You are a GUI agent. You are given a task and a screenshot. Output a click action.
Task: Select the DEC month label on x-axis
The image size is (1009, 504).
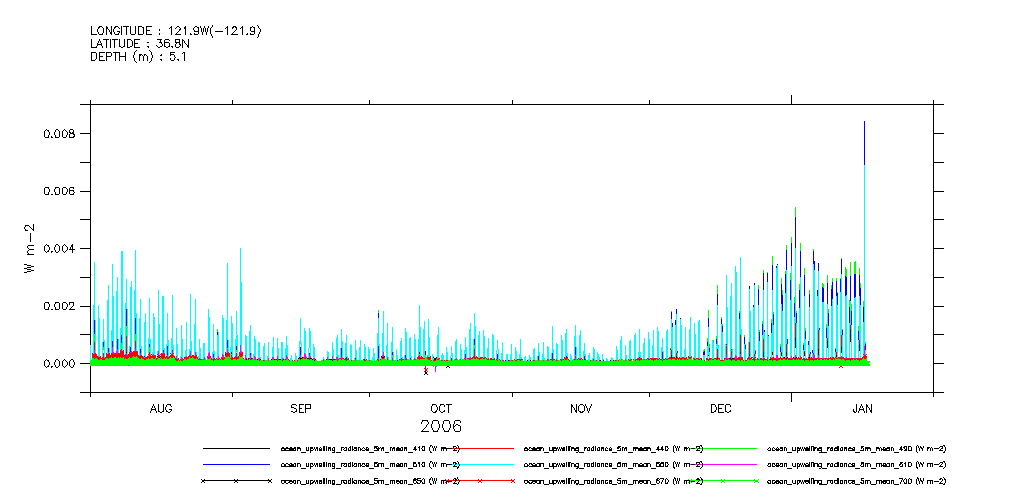[x=720, y=409]
